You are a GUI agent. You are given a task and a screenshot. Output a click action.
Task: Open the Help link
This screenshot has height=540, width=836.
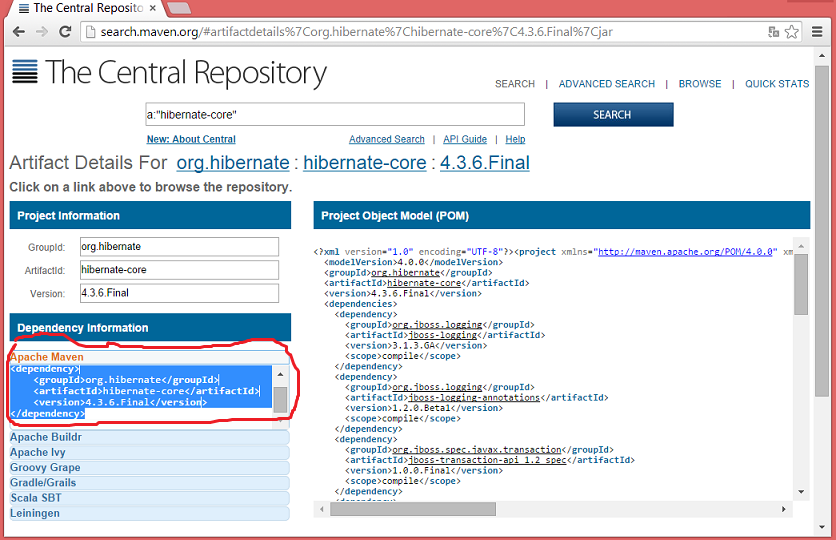[515, 139]
